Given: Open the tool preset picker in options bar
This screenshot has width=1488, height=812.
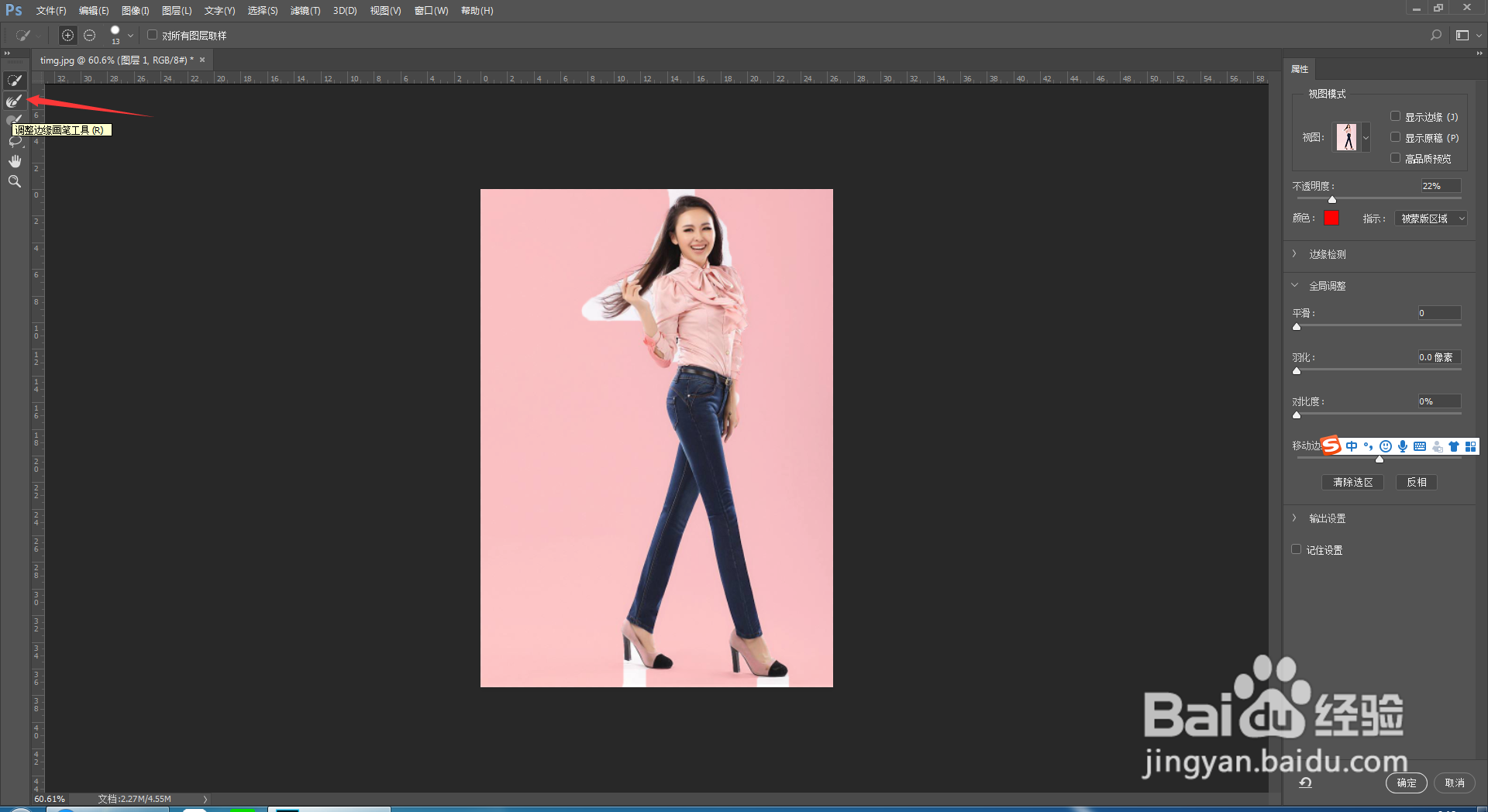Looking at the screenshot, I should pyautogui.click(x=27, y=36).
